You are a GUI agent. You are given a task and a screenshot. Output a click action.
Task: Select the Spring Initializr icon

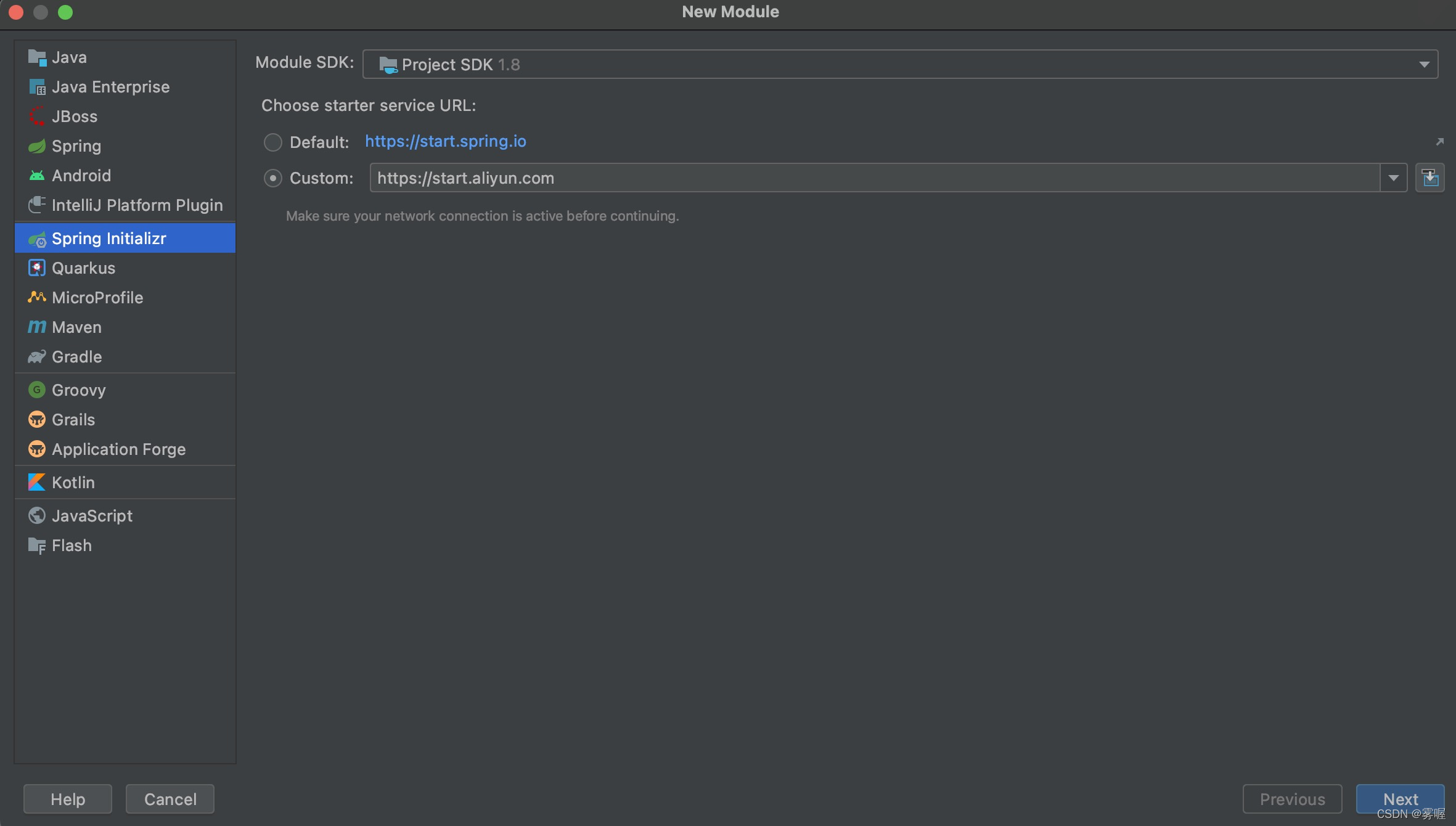click(x=37, y=238)
